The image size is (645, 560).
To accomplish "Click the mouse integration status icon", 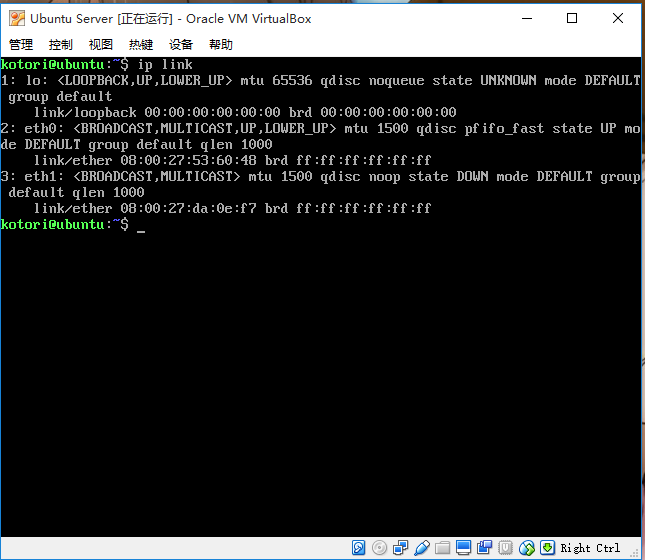I will 527,548.
